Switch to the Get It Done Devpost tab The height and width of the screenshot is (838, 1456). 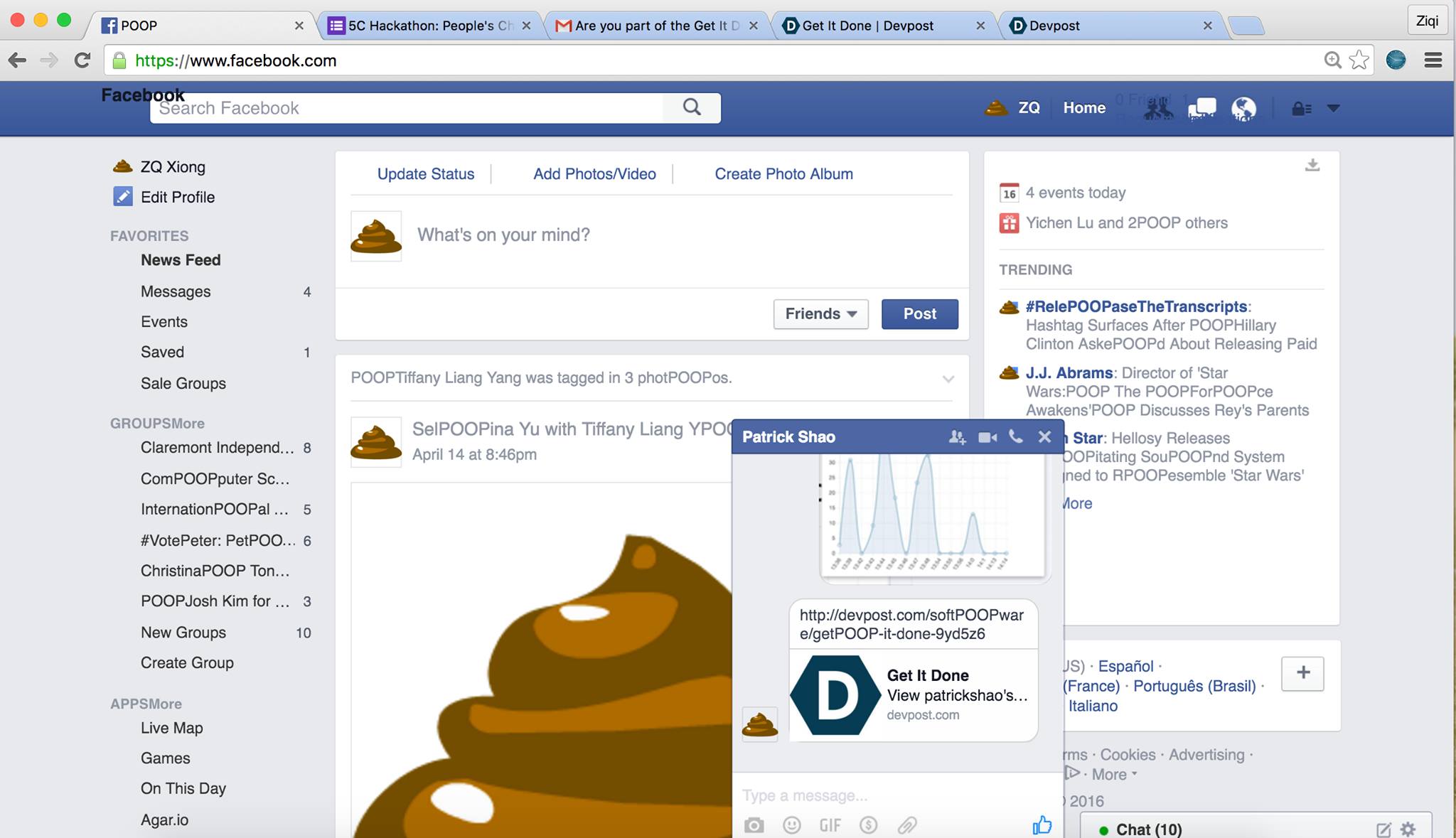[867, 26]
